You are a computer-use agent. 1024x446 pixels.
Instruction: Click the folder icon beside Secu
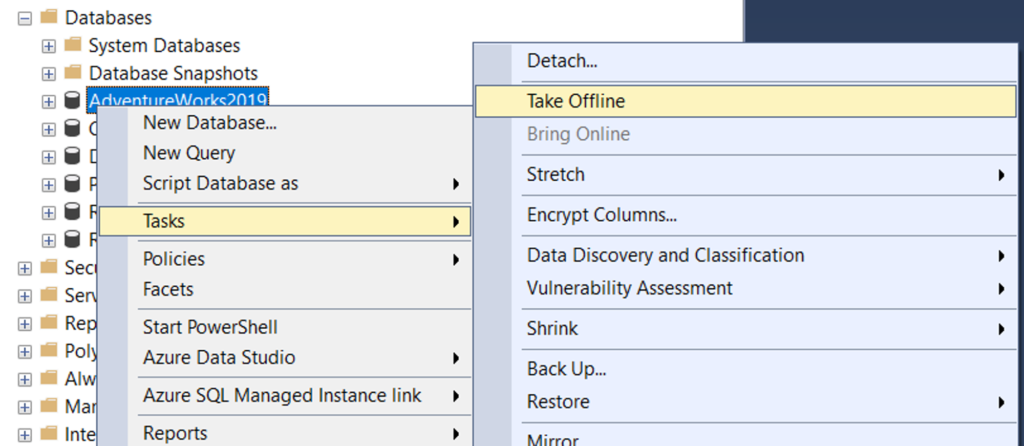pyautogui.click(x=48, y=267)
